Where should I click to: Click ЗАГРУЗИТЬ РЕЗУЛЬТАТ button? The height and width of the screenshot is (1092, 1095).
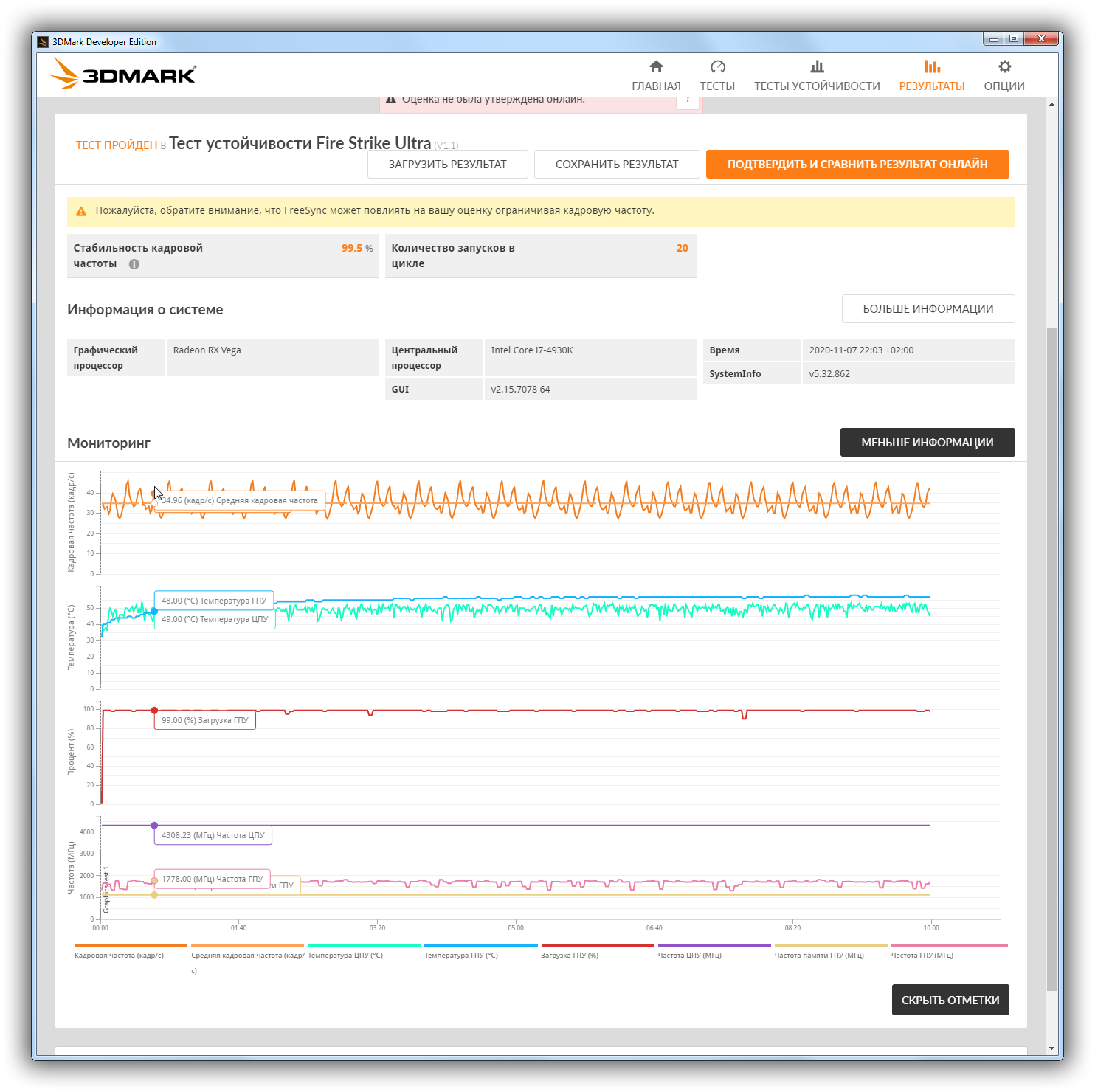pos(448,165)
